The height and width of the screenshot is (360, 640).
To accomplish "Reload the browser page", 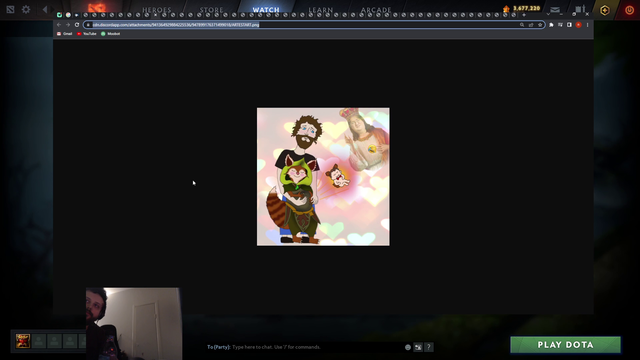I will point(77,25).
